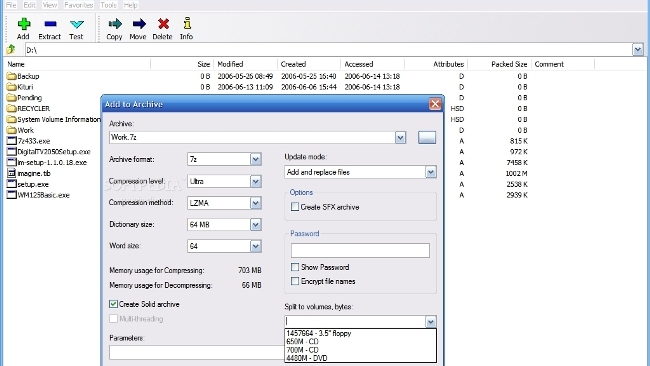The image size is (650, 366).
Task: Expand the address bar path dropdown
Action: tap(638, 50)
